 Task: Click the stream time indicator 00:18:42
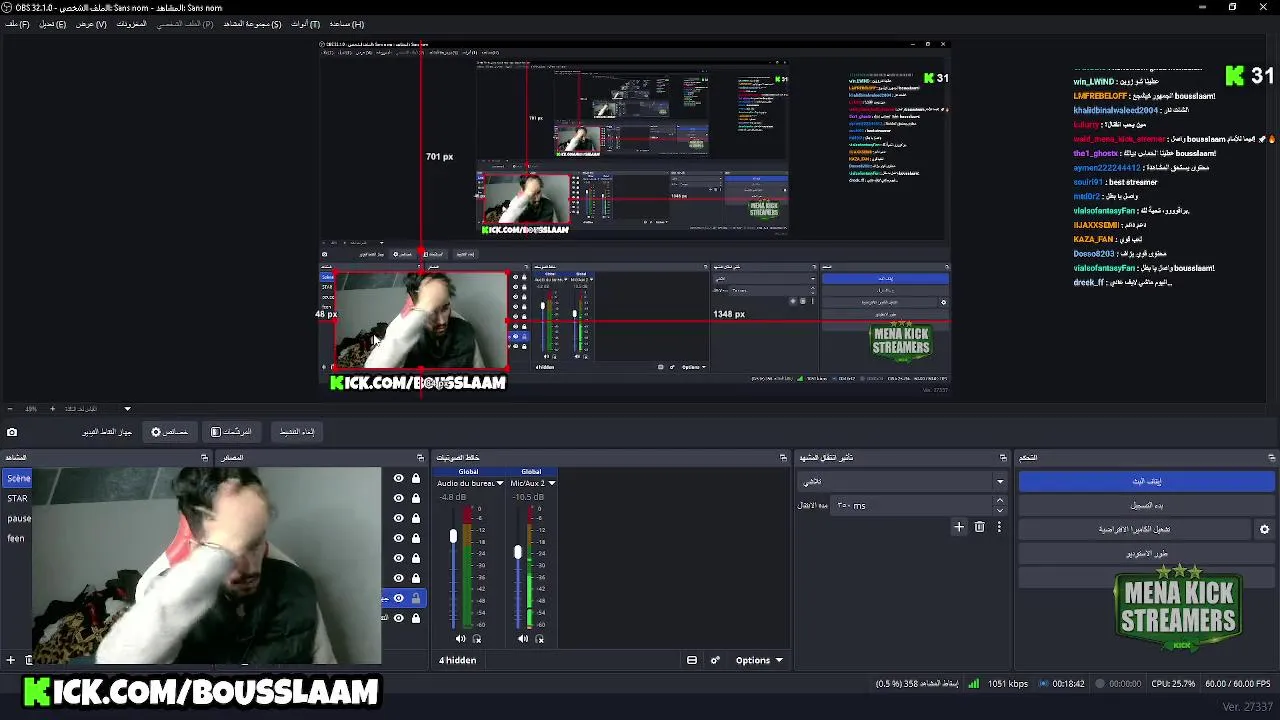click(1068, 684)
